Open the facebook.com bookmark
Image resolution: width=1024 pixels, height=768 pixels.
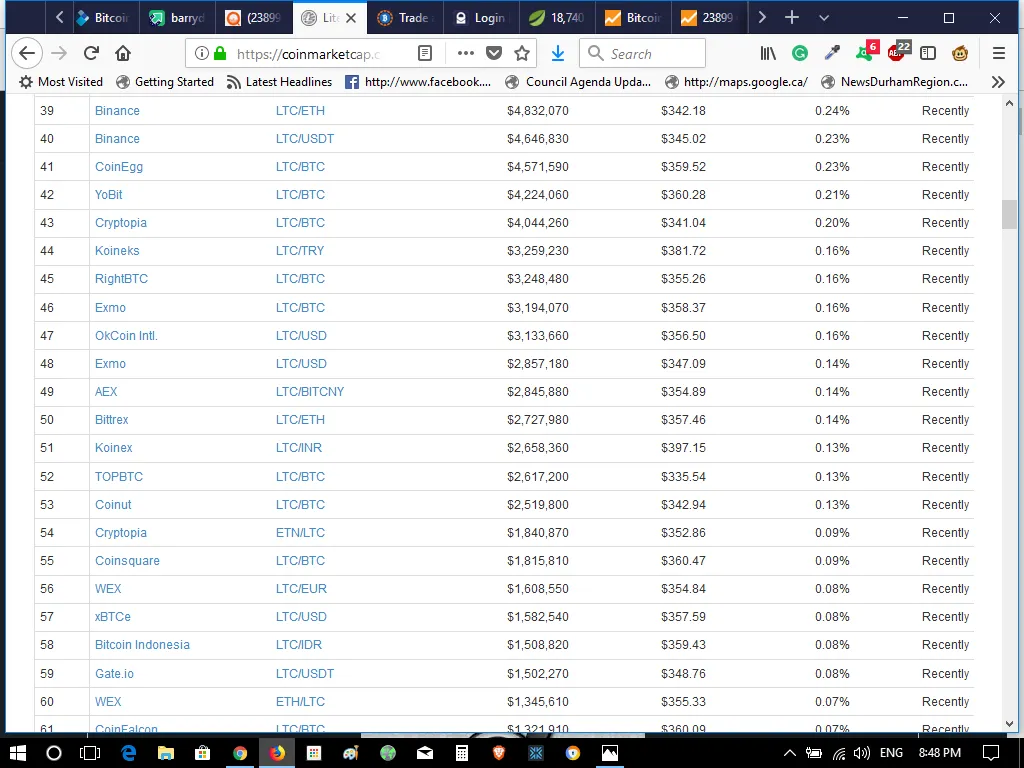point(418,82)
